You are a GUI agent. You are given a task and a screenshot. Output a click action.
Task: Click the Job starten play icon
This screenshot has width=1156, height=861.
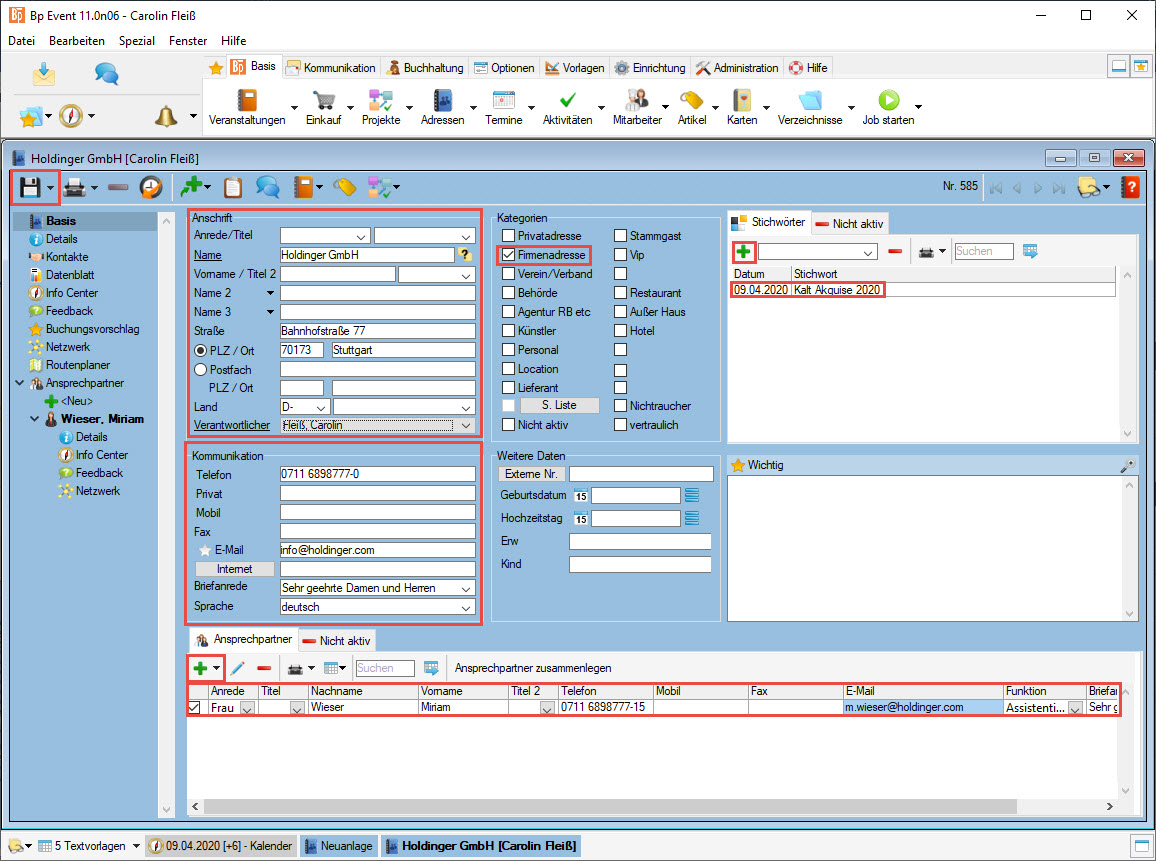coord(888,101)
